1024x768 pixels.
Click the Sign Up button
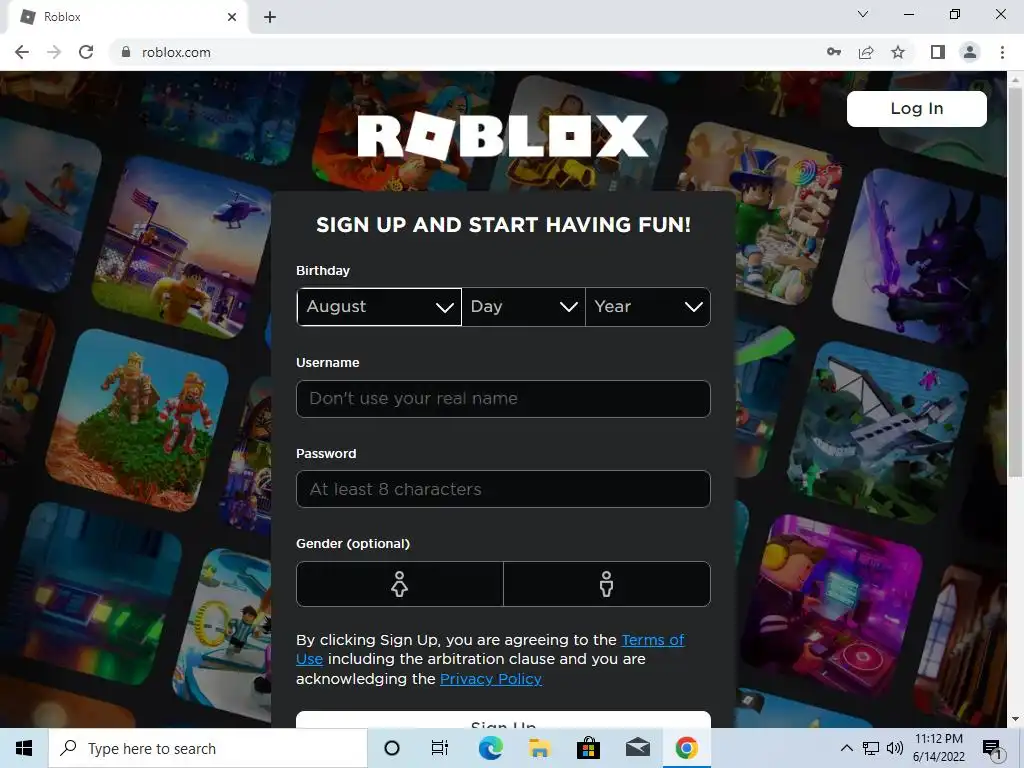click(503, 720)
